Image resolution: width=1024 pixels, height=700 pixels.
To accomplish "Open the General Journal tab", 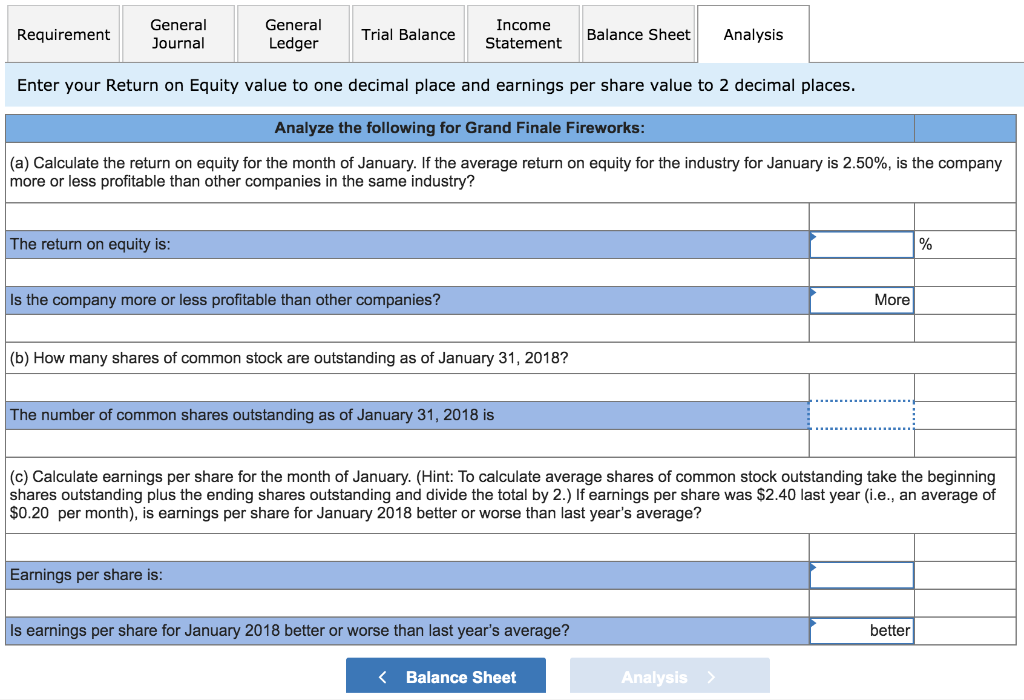I will pos(177,34).
